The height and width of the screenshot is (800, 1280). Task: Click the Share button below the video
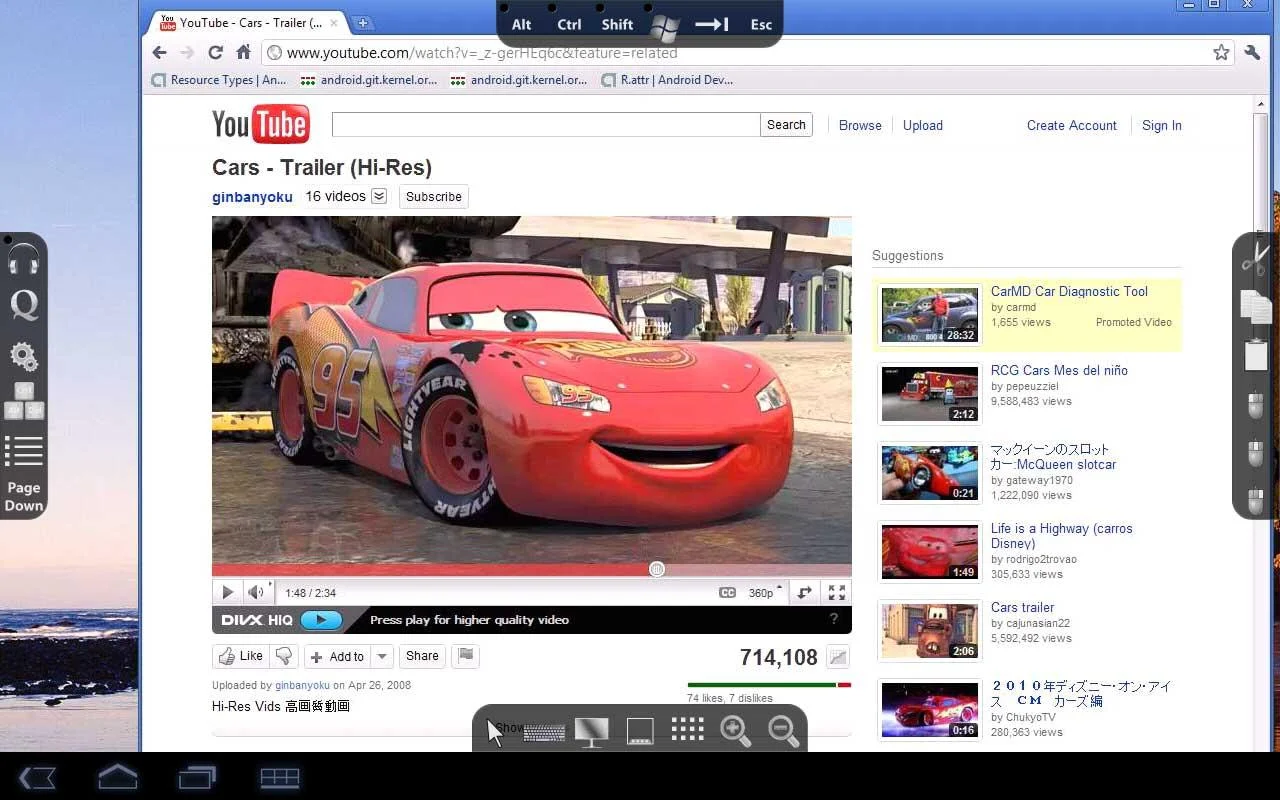coord(422,656)
